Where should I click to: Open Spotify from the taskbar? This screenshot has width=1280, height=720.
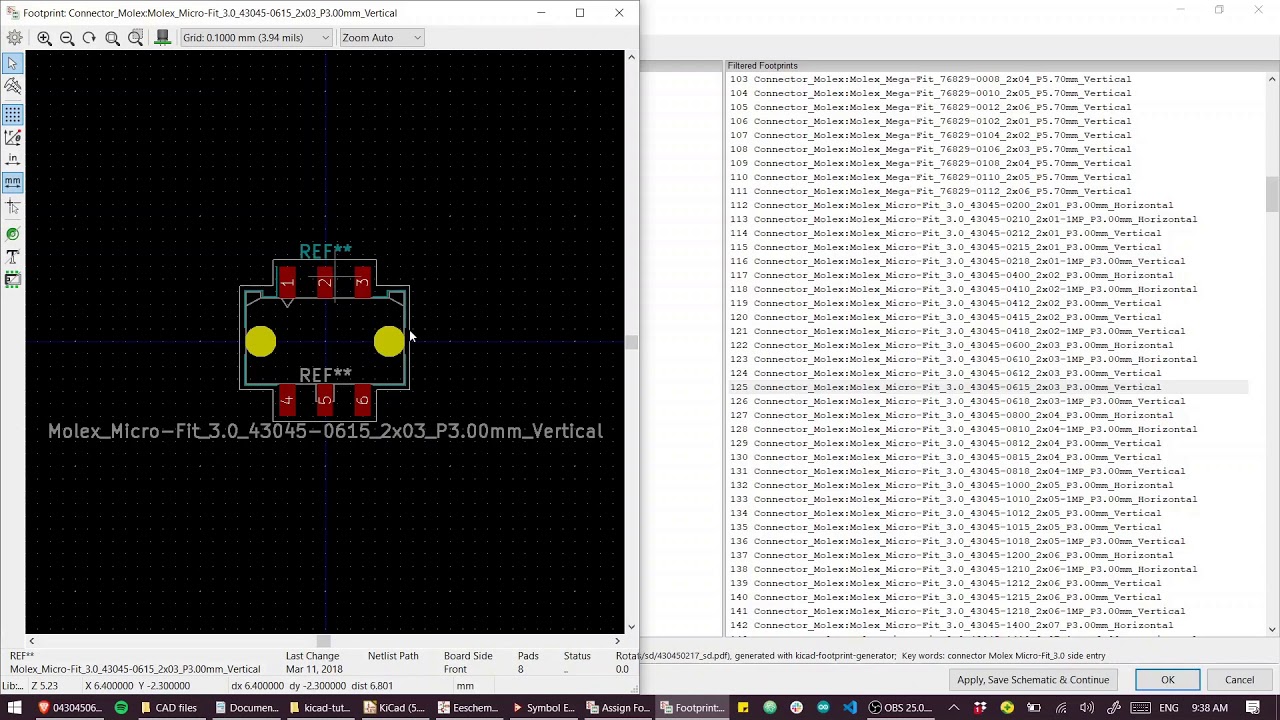point(121,708)
